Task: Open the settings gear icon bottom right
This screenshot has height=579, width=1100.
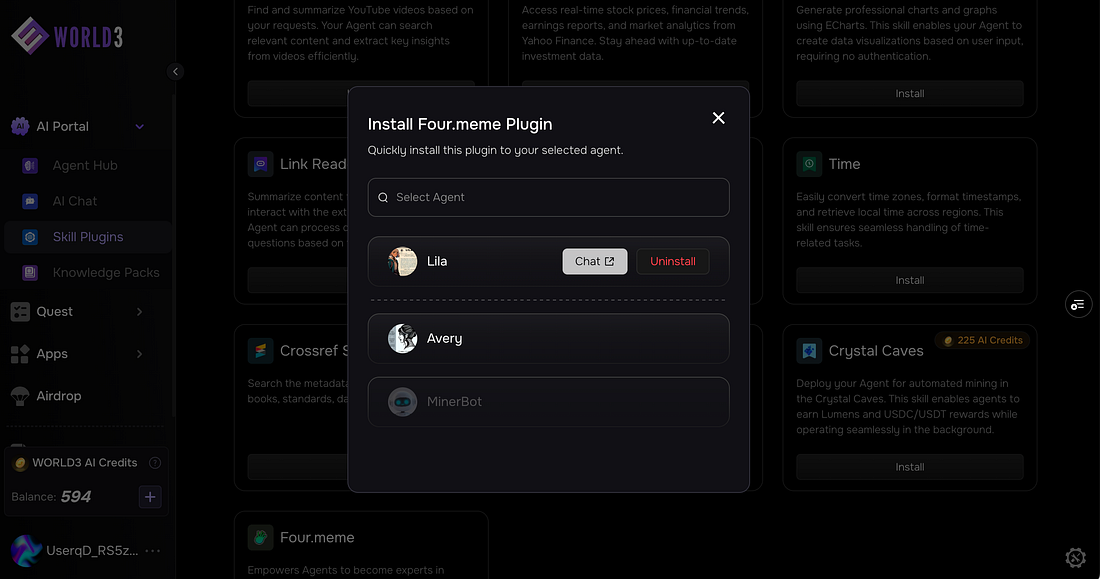Action: point(1076,557)
